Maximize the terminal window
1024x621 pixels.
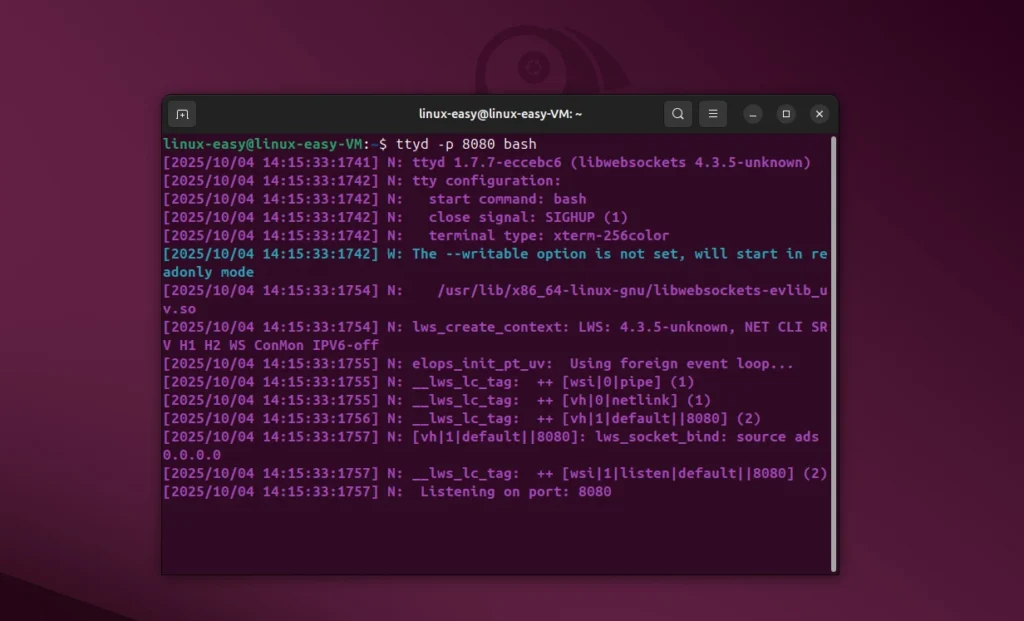click(786, 114)
